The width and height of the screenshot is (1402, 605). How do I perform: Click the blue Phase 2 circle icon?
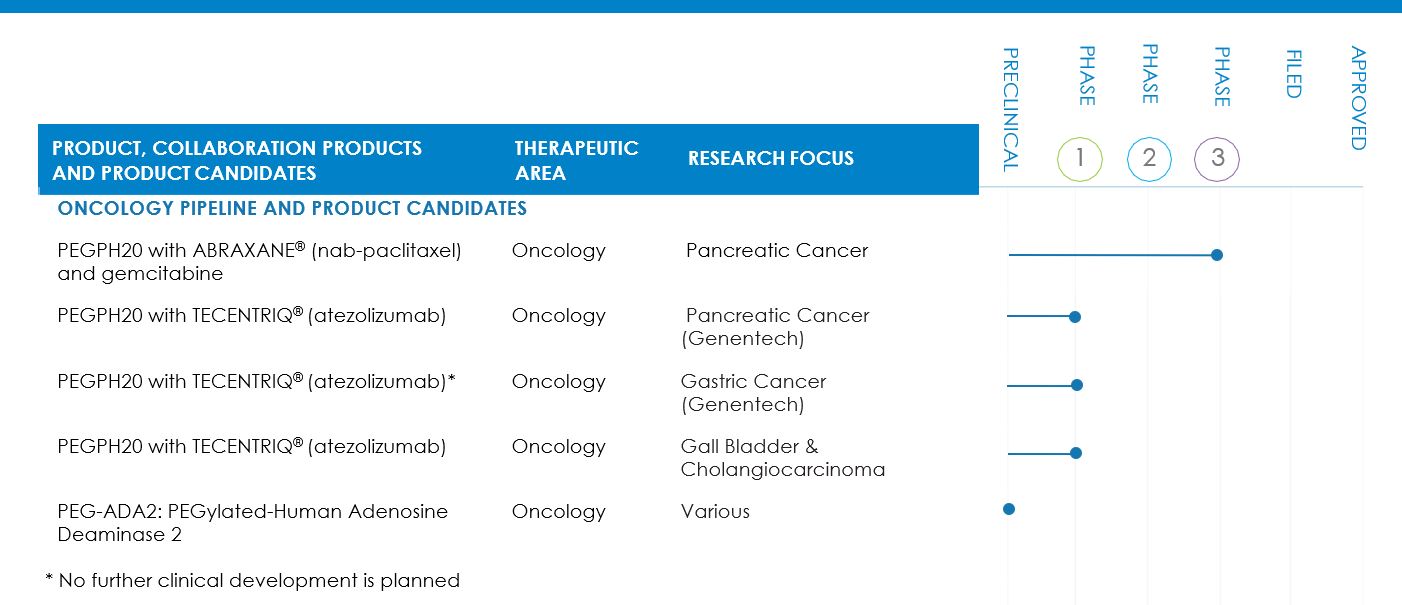pos(1149,158)
